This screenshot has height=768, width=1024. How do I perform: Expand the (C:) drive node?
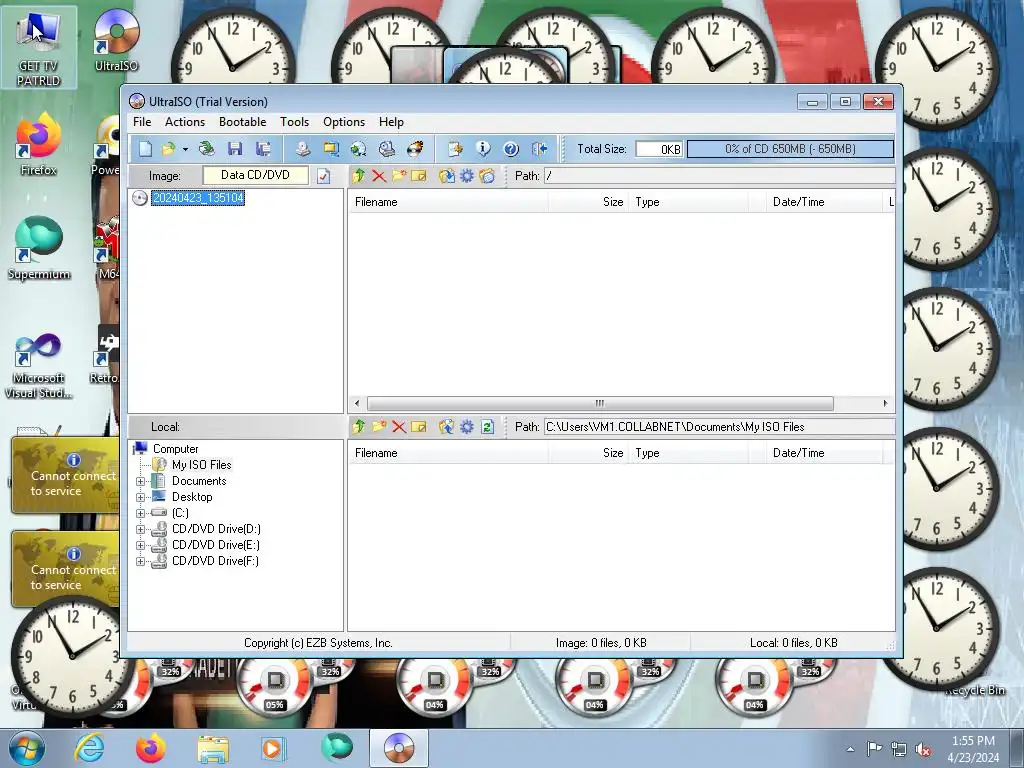[x=140, y=513]
